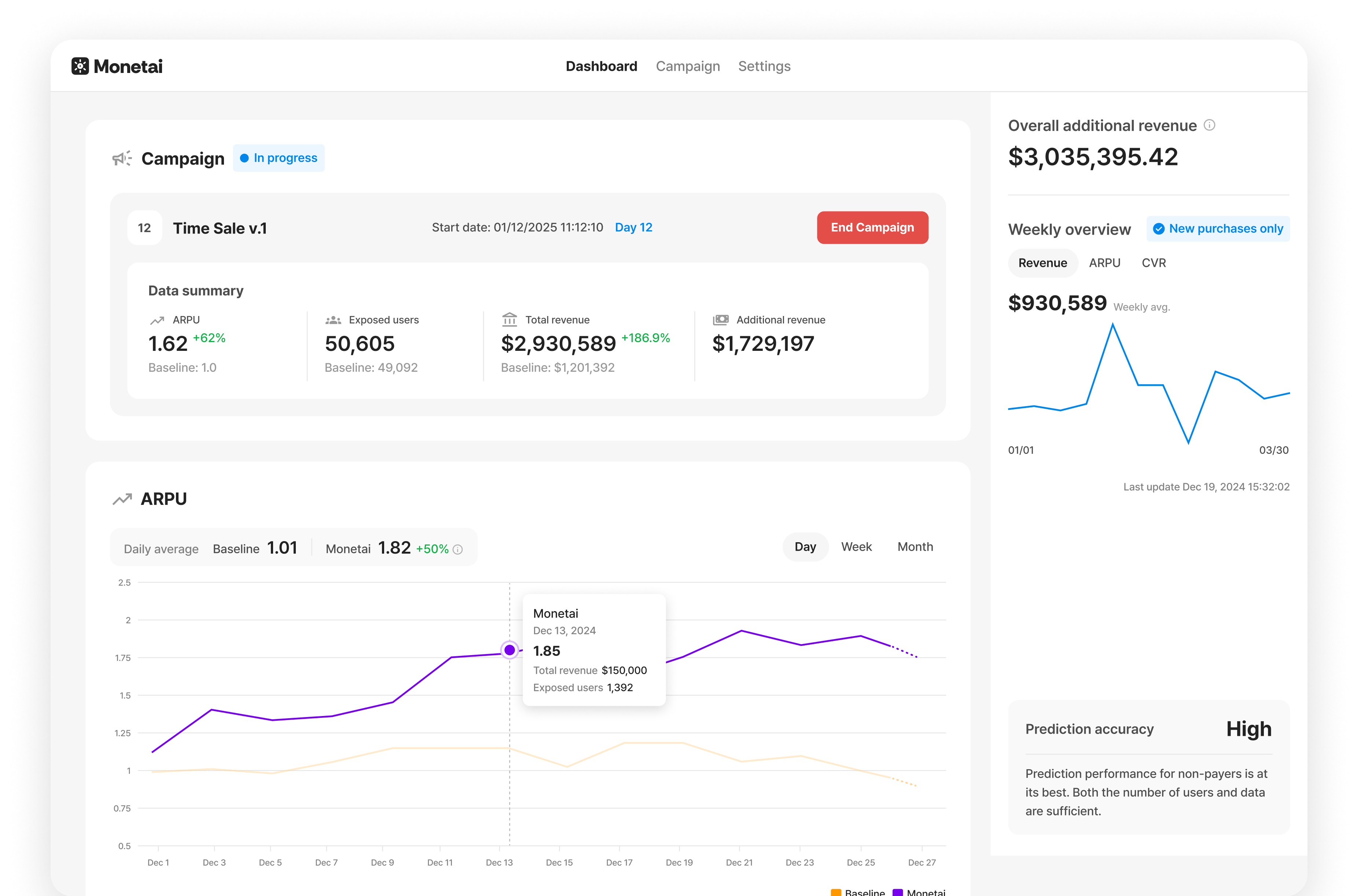Image resolution: width=1357 pixels, height=896 pixels.
Task: Click the blue checkmark icon in New purchases only
Action: tap(1159, 229)
